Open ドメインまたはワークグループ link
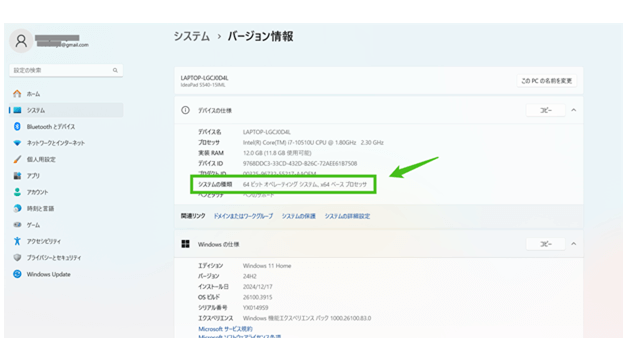Image resolution: width=640 pixels, height=360 pixels. coord(243,216)
